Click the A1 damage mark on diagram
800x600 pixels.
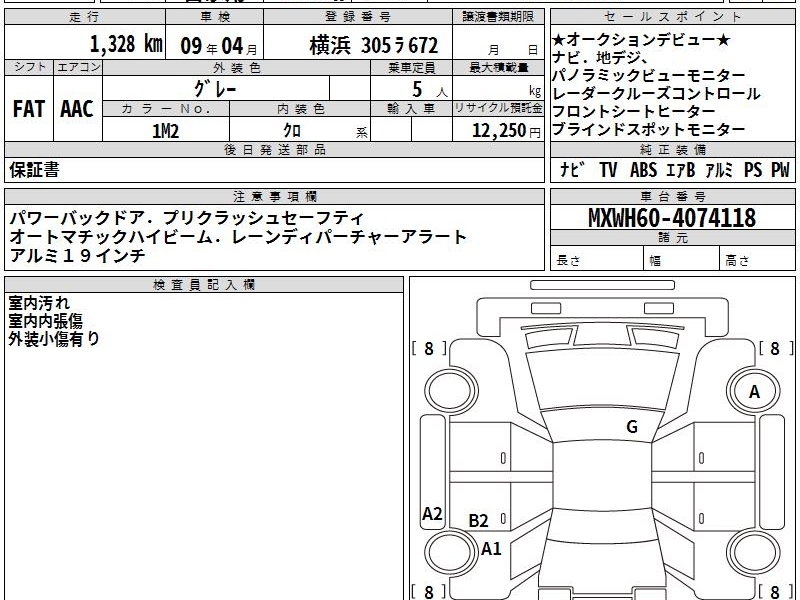pyautogui.click(x=491, y=548)
